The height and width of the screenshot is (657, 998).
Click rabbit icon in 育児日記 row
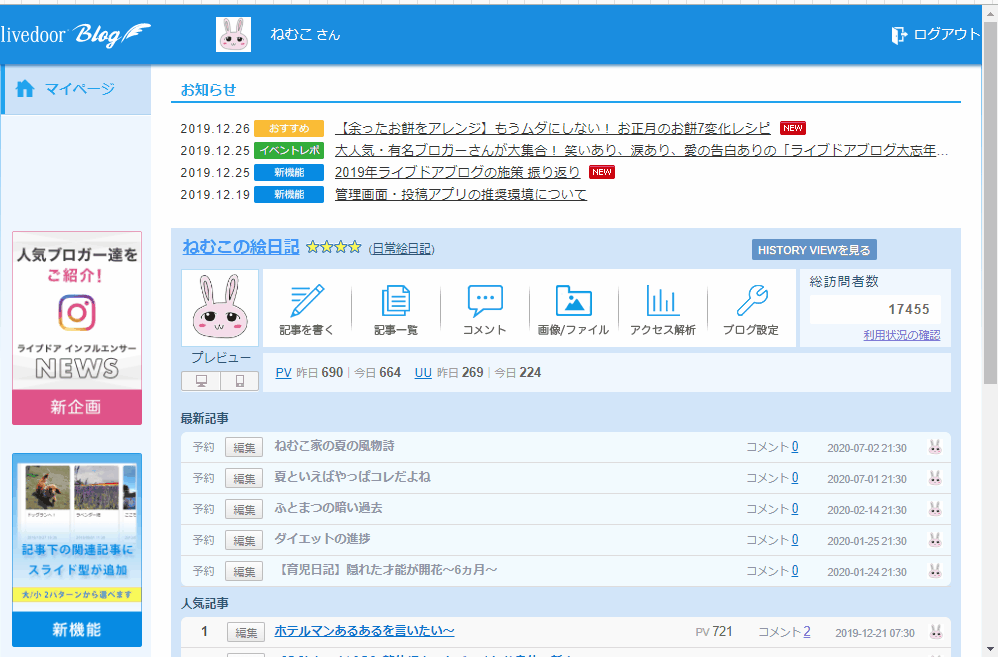coord(935,570)
